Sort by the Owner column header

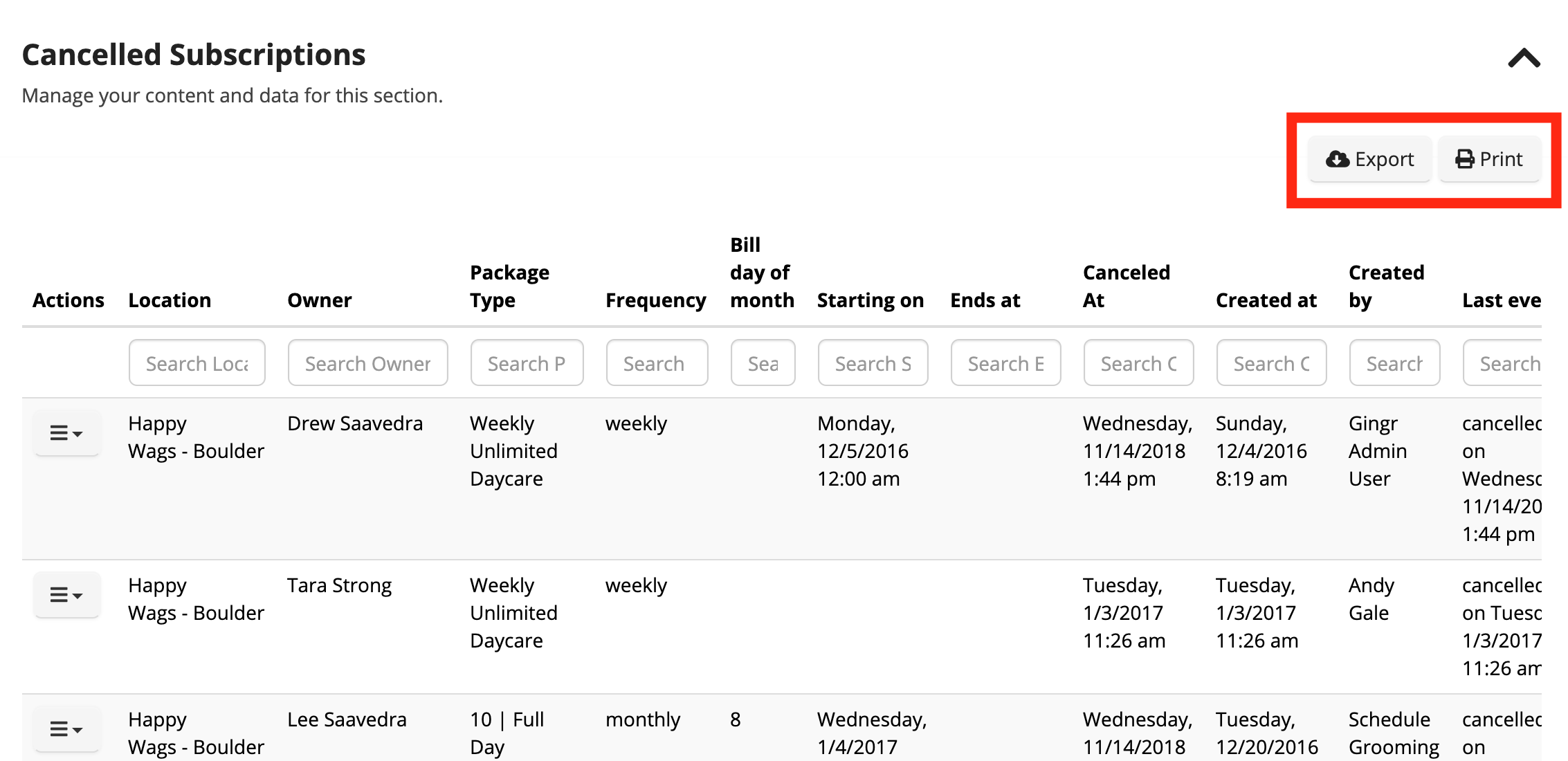click(319, 300)
